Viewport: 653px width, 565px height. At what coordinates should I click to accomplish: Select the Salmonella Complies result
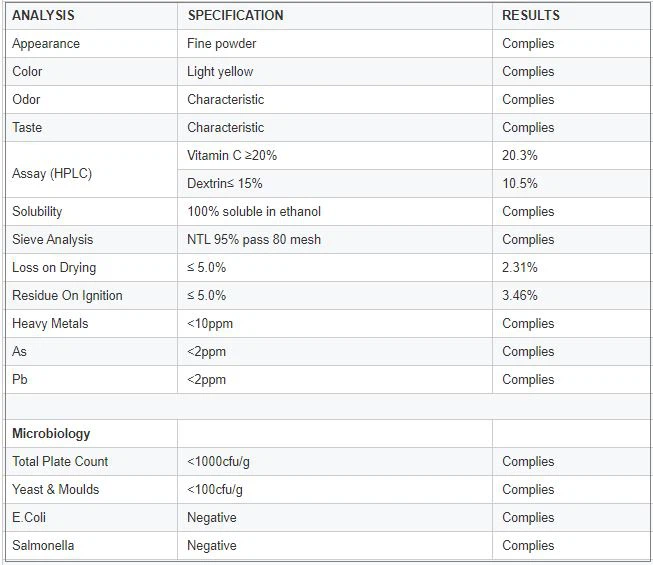pos(528,546)
